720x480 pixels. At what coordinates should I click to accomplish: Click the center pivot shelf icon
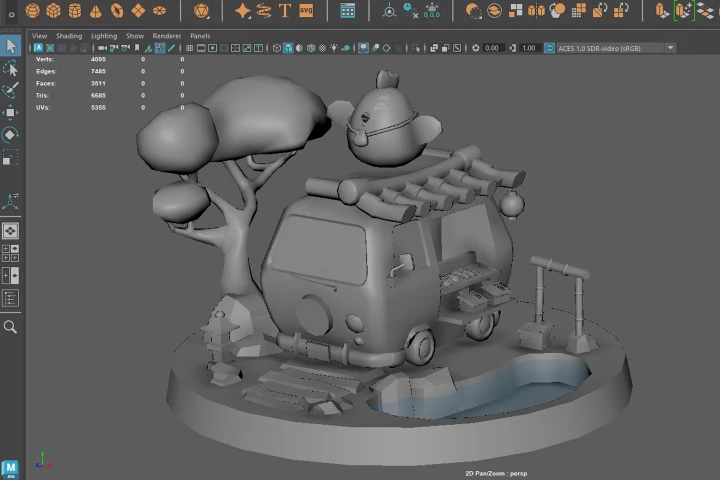pyautogui.click(x=389, y=11)
